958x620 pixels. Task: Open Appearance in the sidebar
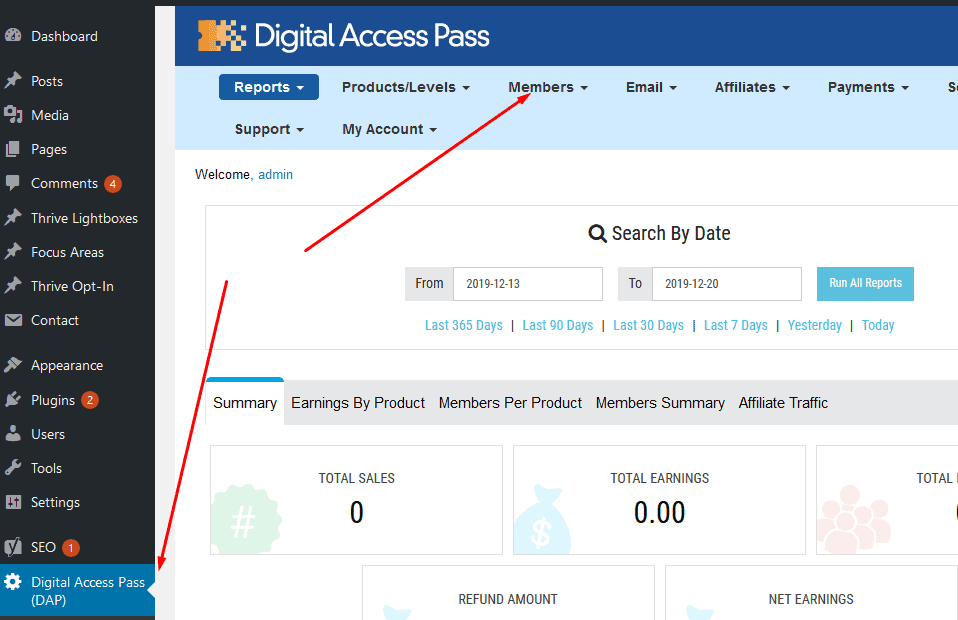[x=67, y=365]
